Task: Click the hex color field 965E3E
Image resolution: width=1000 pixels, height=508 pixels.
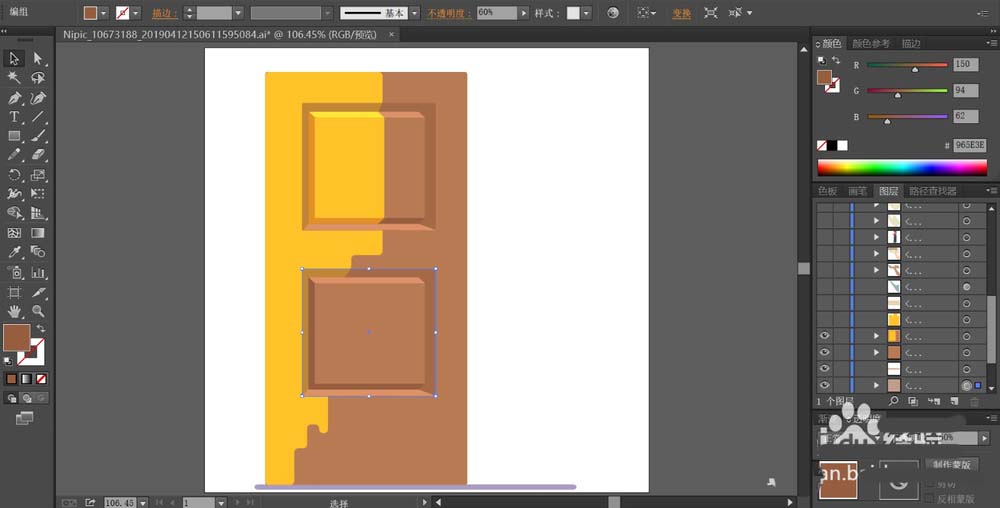Action: point(969,145)
